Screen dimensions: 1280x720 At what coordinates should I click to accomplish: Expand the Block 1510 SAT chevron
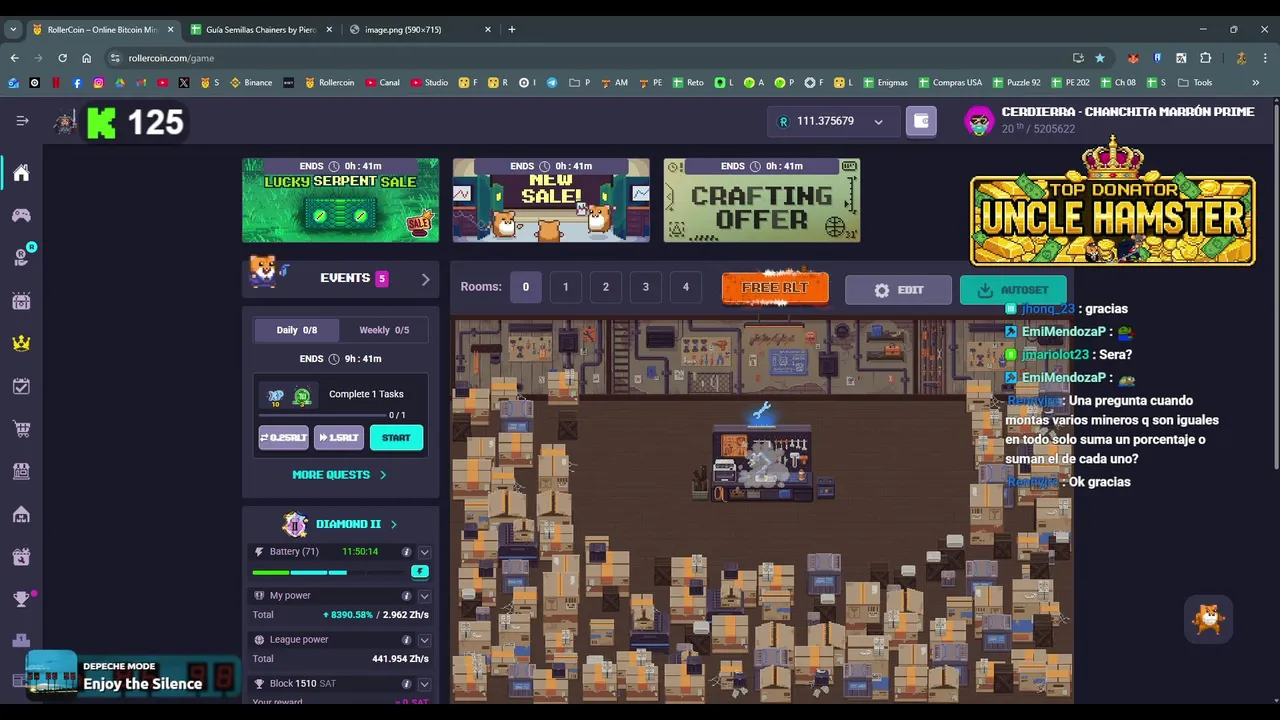tap(424, 684)
